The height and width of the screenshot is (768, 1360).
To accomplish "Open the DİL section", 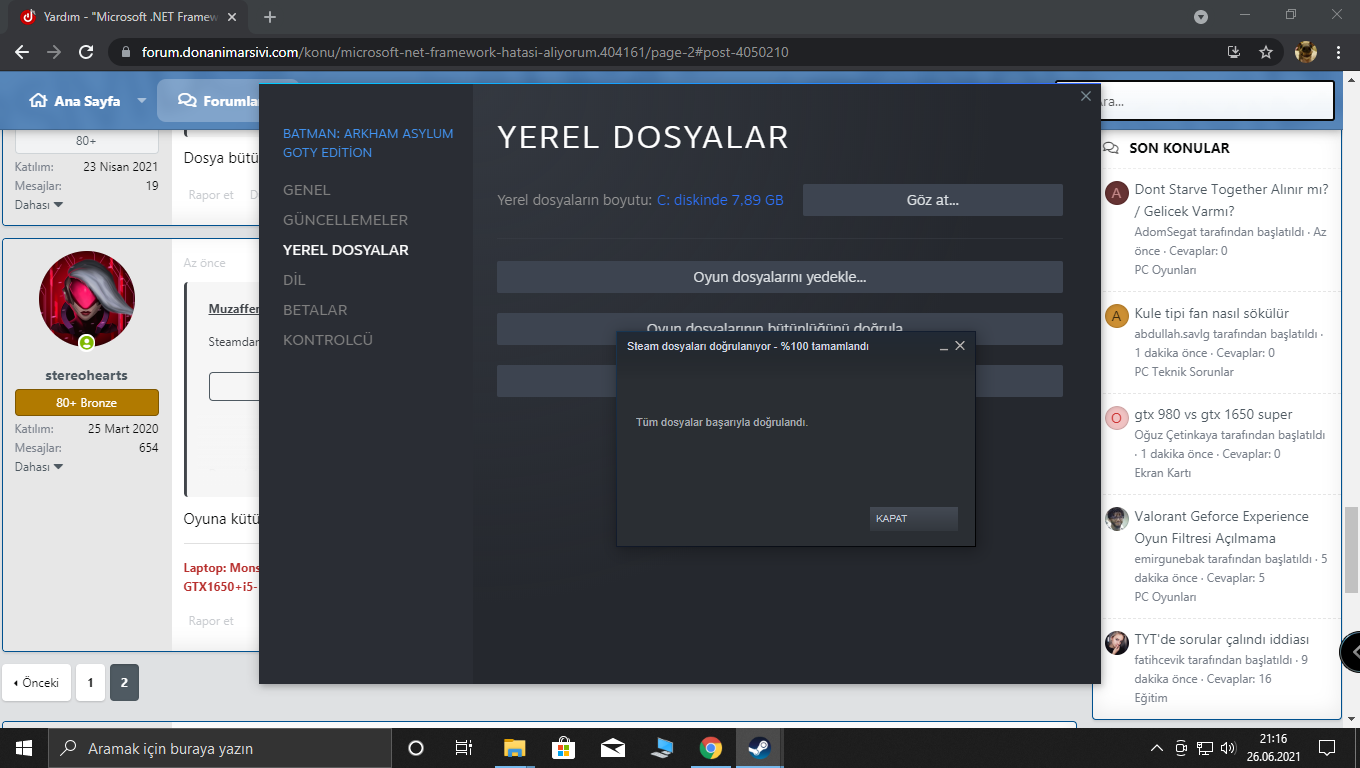I will click(x=294, y=280).
